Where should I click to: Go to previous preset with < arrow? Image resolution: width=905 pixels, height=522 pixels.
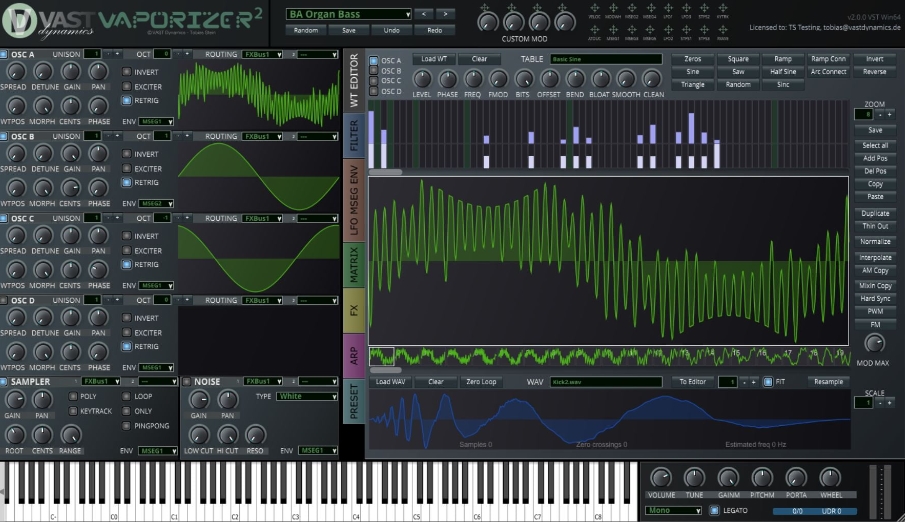click(x=424, y=14)
